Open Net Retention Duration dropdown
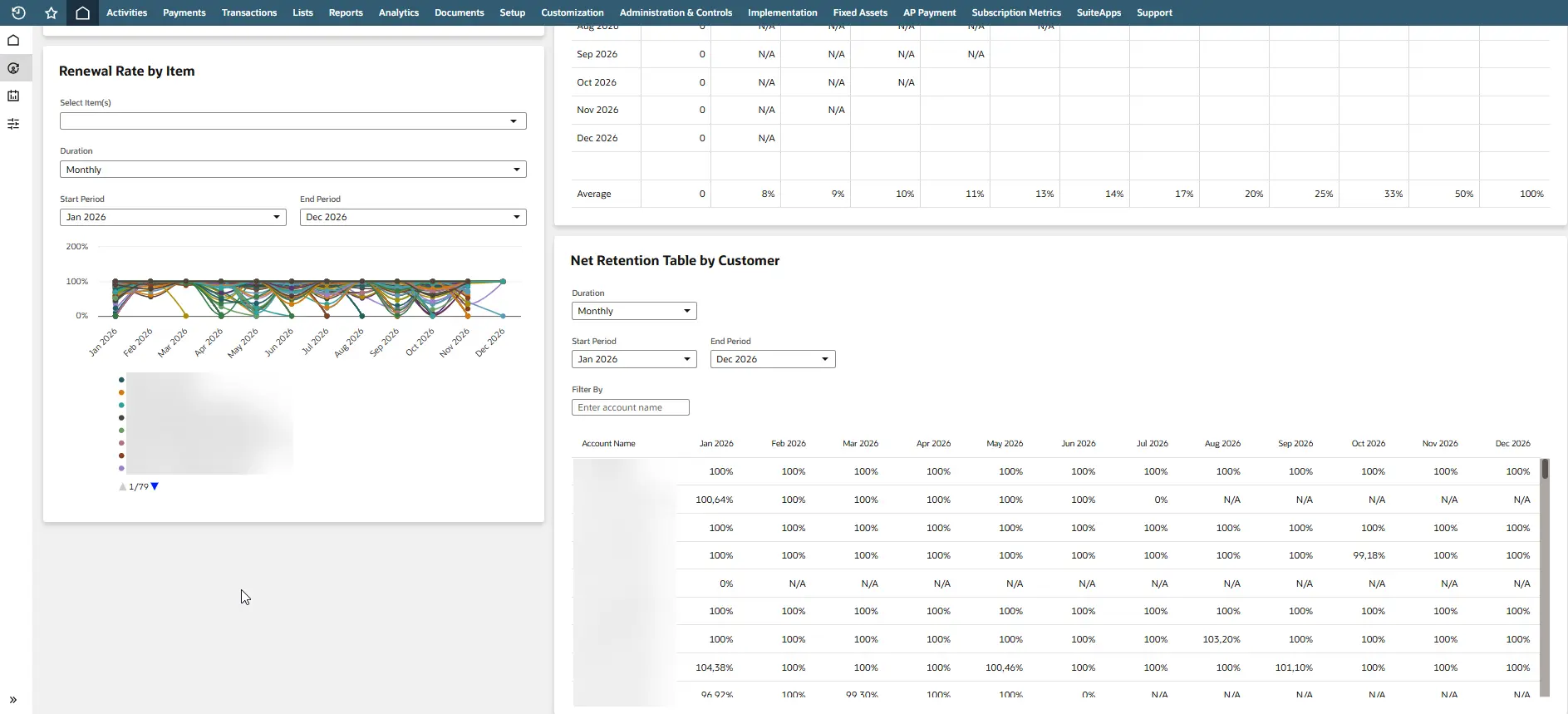The image size is (1568, 714). coord(634,311)
